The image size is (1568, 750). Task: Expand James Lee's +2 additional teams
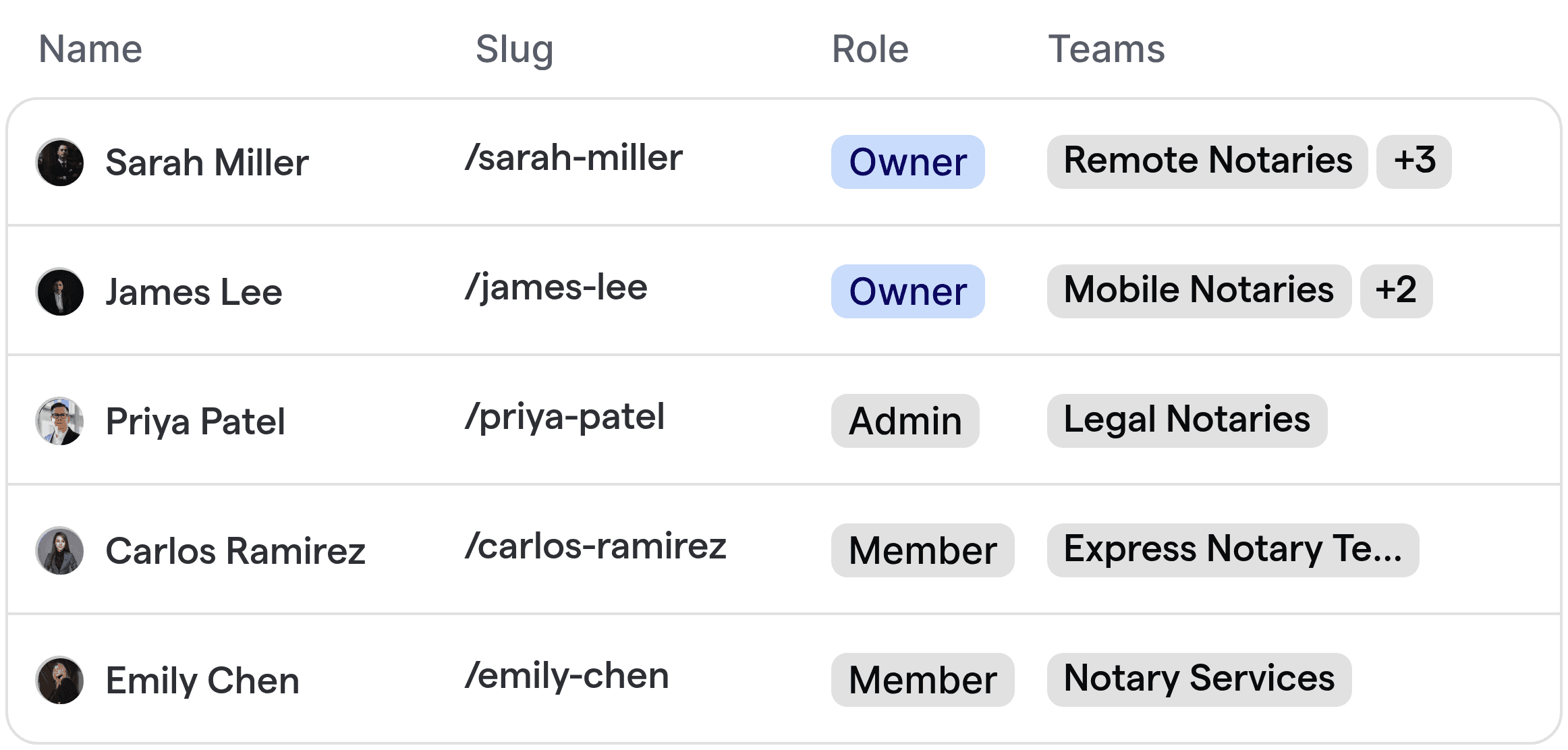(1396, 291)
